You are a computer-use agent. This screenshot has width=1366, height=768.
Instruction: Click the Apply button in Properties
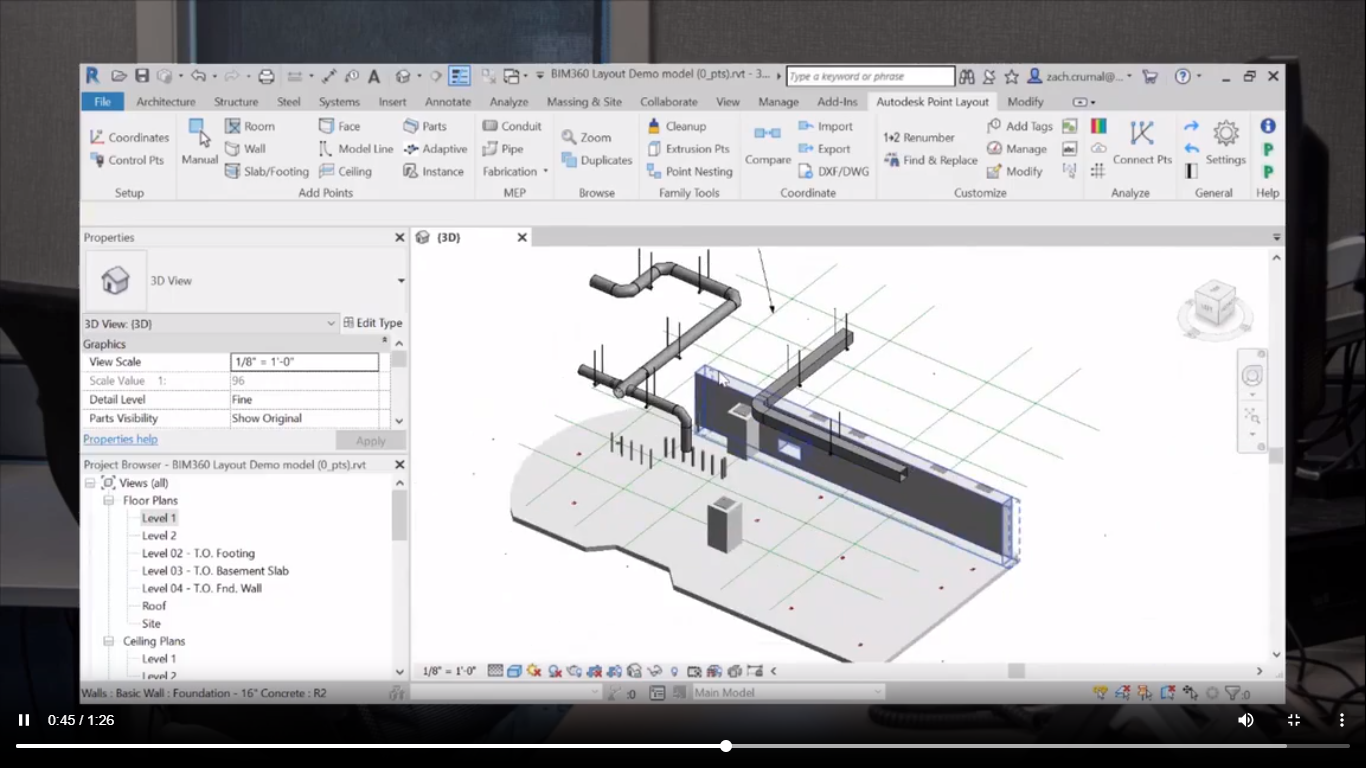click(371, 441)
